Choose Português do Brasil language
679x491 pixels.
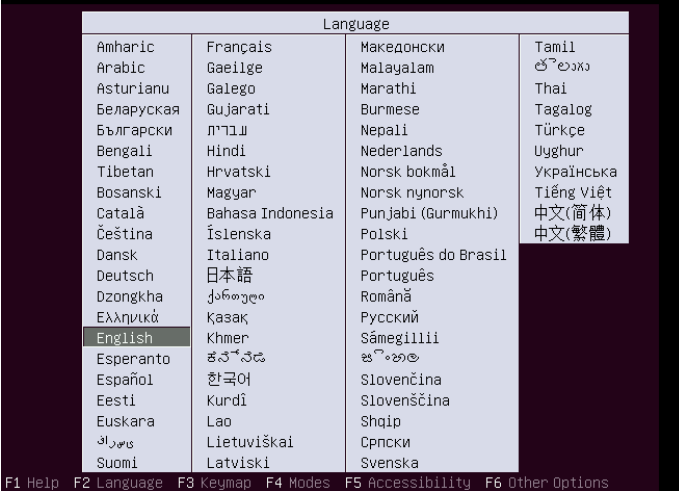click(432, 255)
